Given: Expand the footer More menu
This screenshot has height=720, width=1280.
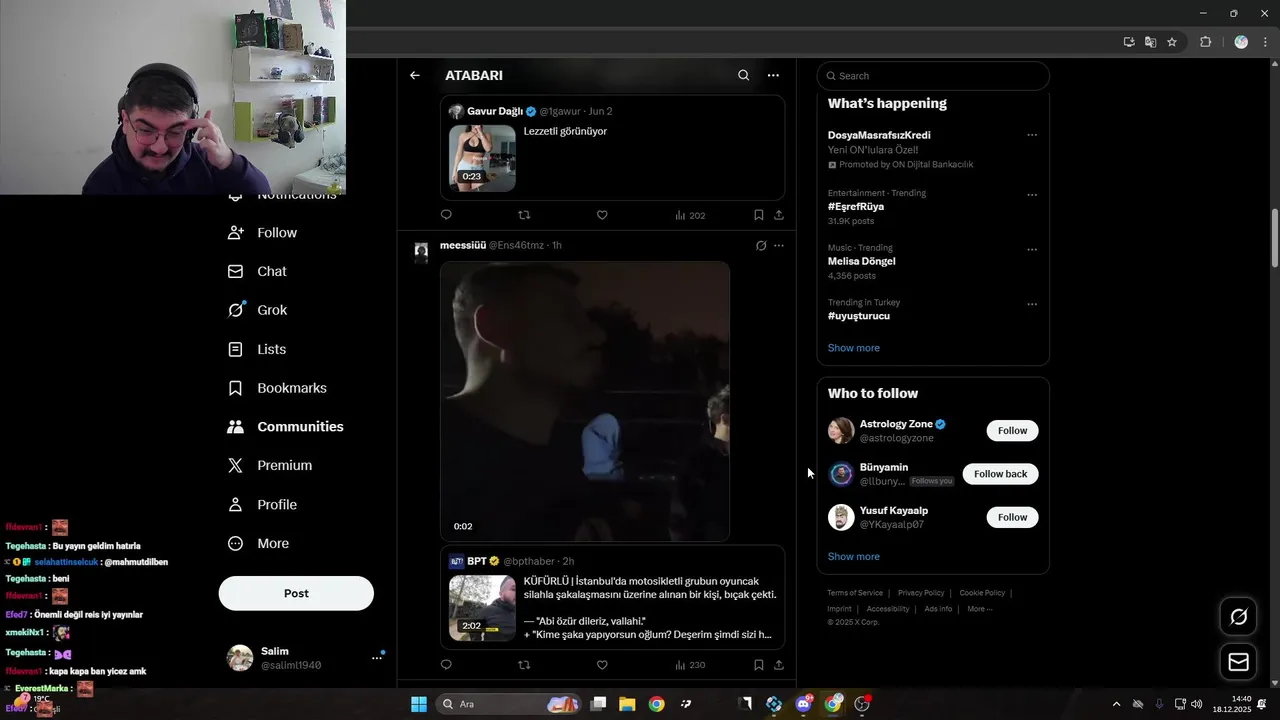Looking at the screenshot, I should (x=979, y=609).
